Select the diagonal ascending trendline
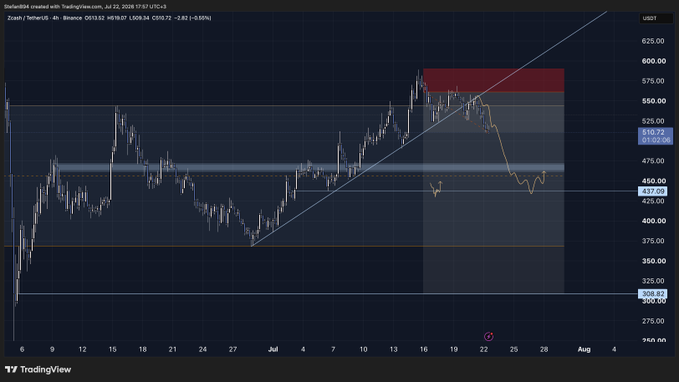 tap(429, 129)
